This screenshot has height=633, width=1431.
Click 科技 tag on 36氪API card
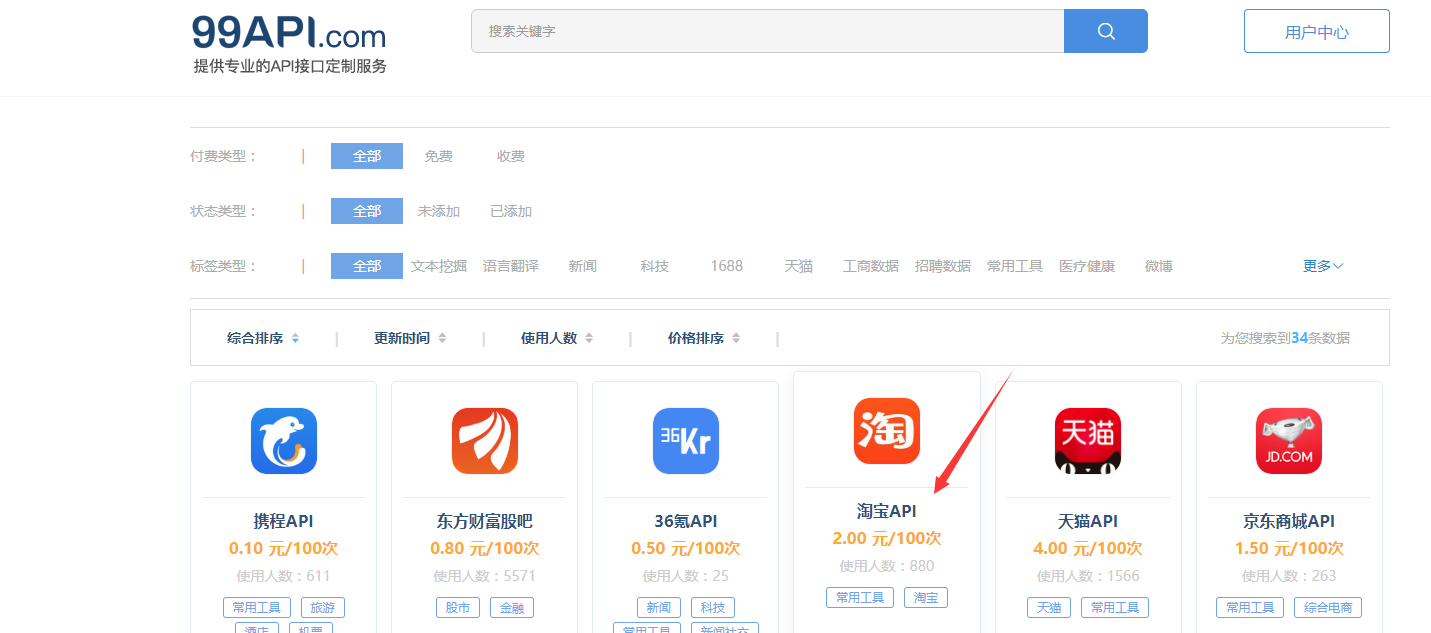point(713,607)
